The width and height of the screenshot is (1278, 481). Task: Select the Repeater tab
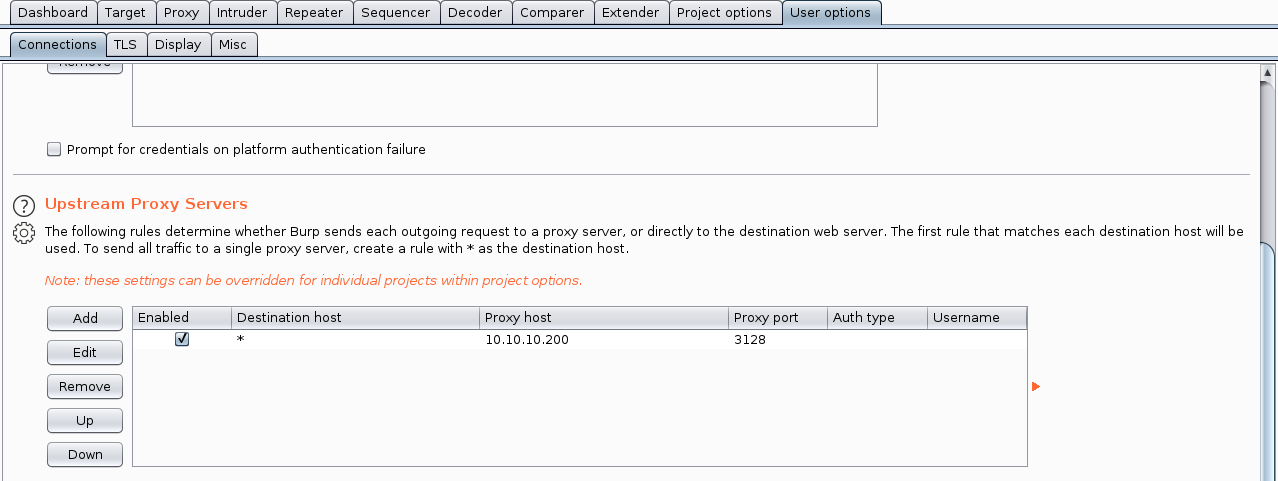[x=314, y=13]
